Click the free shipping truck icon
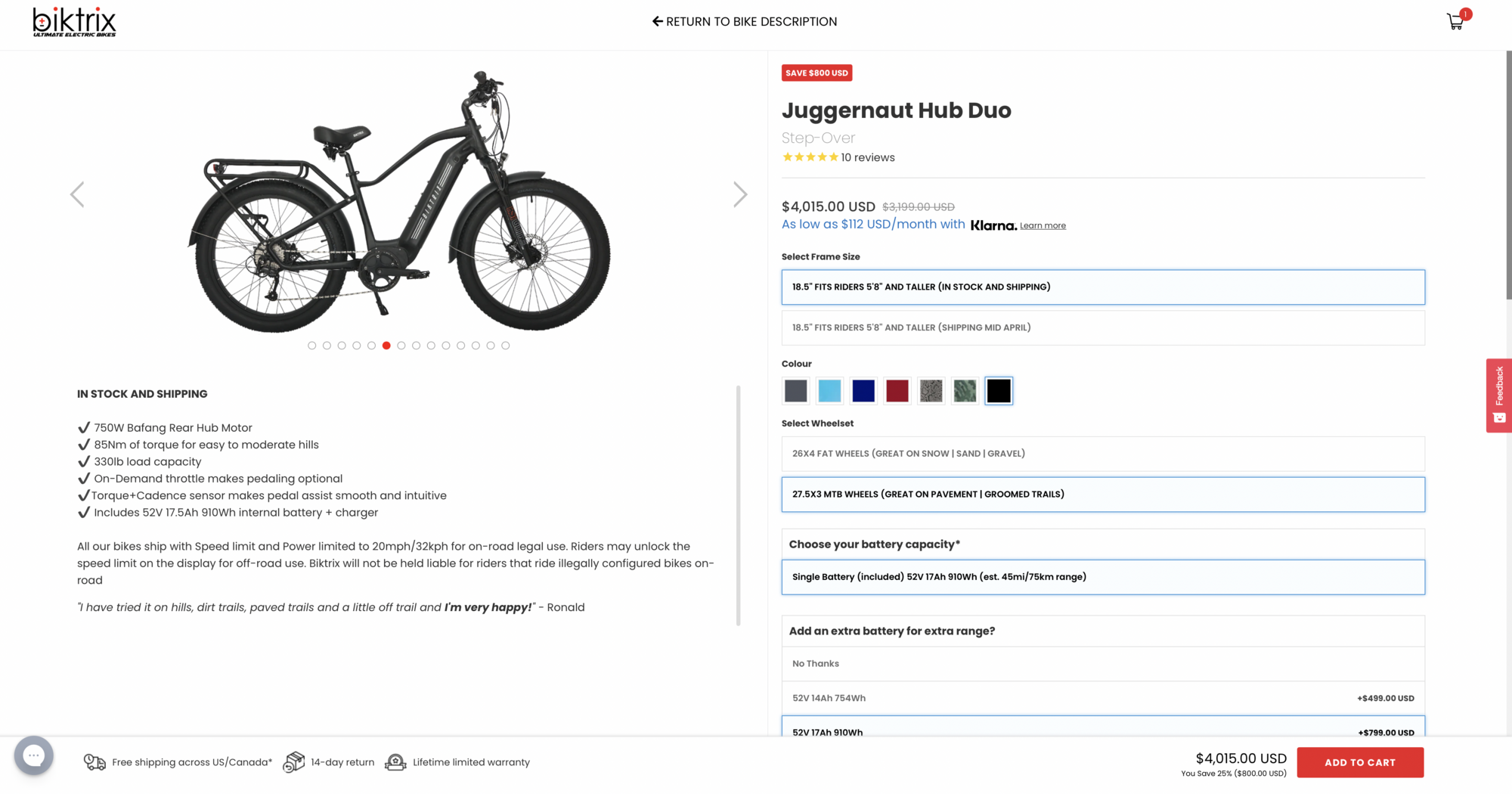The image size is (1512, 794). tap(94, 762)
